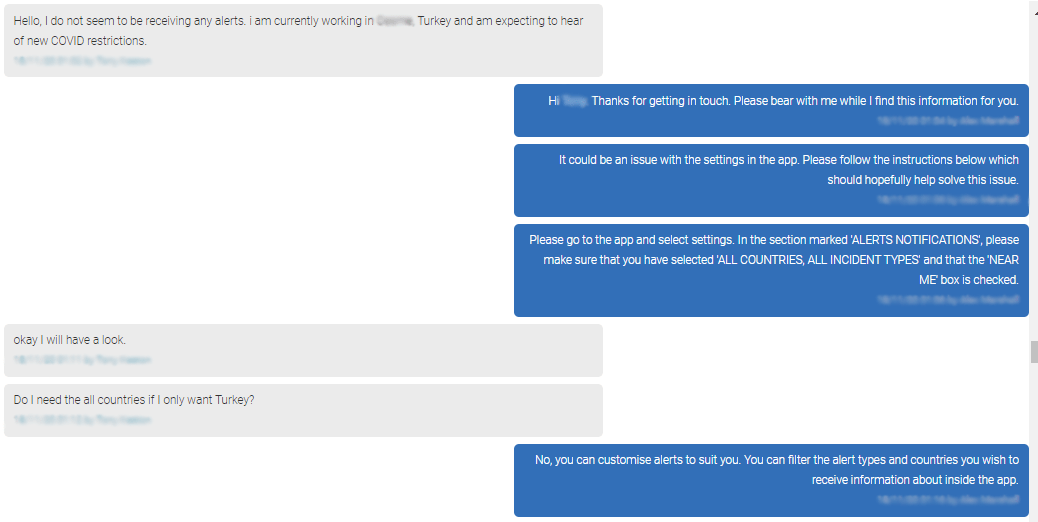Viewport: 1038px width, 522px height.
Task: Click timestamp under 'inside the app' reply
Action: click(947, 499)
